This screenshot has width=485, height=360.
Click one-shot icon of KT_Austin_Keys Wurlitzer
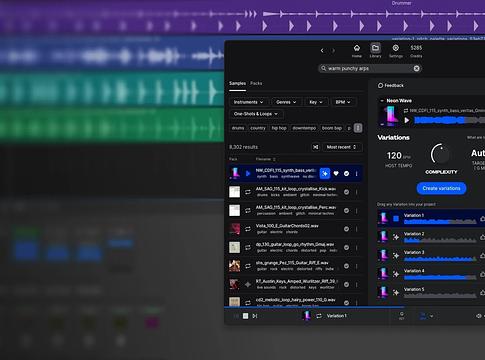click(248, 284)
